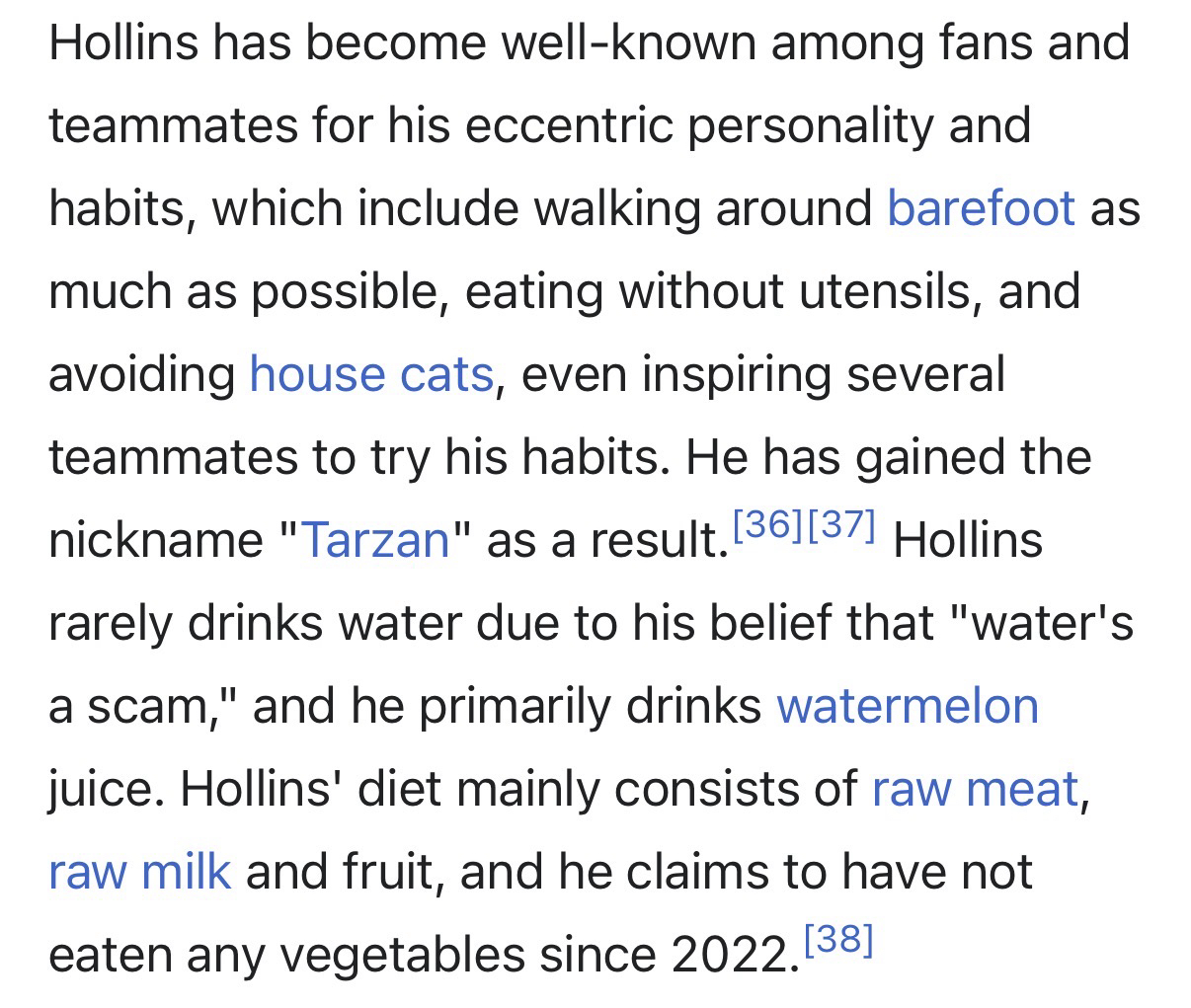Click the house cats link
The width and height of the screenshot is (1191, 1008).
click(370, 374)
